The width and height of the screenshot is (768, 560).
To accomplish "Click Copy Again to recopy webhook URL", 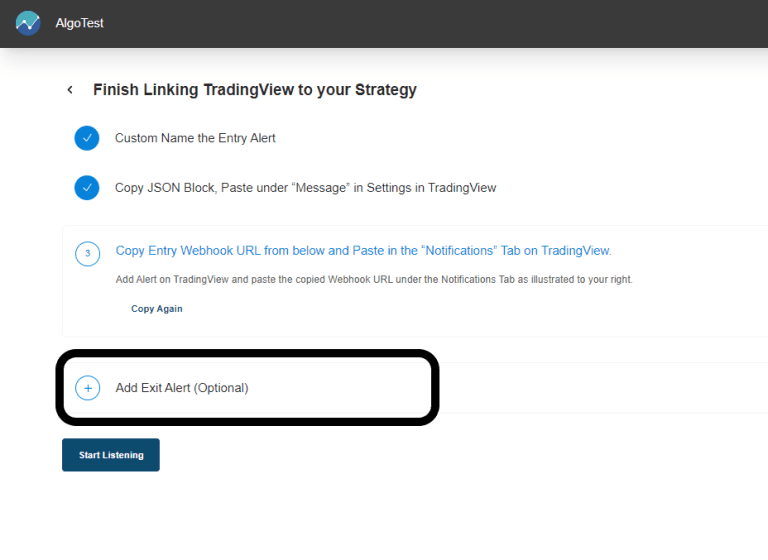I will 157,309.
